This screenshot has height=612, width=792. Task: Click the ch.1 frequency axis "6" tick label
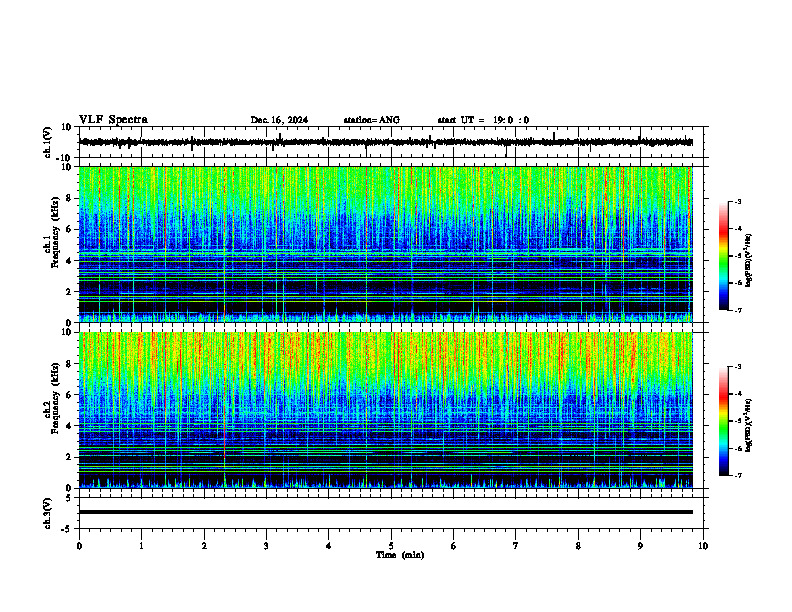pyautogui.click(x=70, y=229)
